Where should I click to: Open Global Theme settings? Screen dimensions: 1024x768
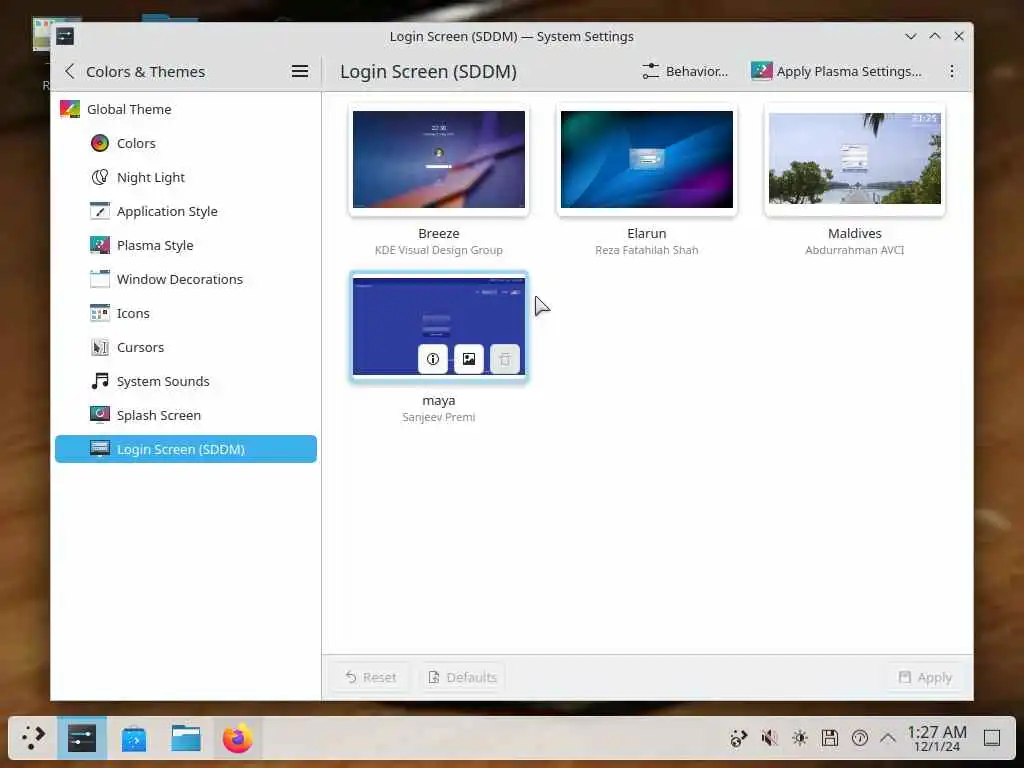pyautogui.click(x=185, y=109)
